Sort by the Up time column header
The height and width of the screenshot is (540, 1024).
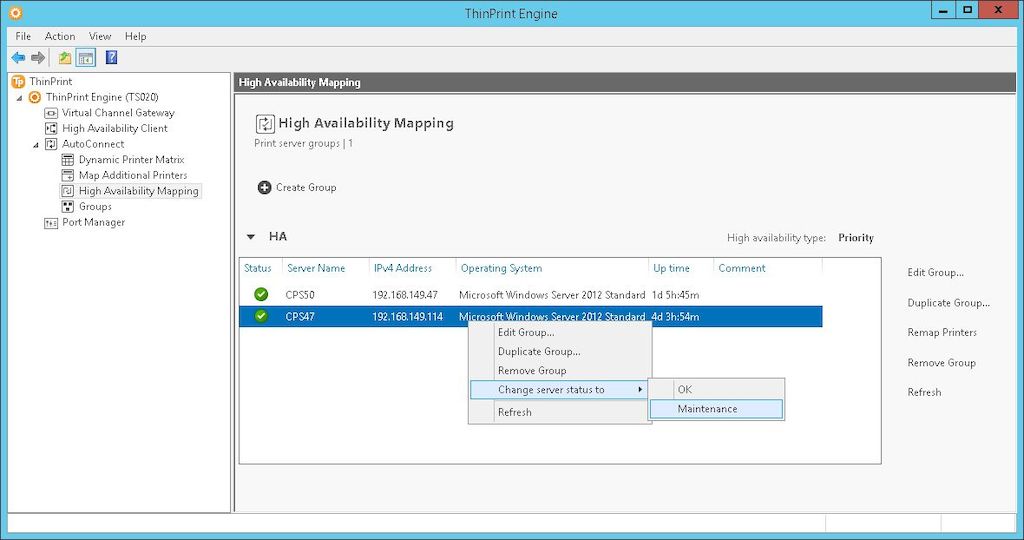671,268
